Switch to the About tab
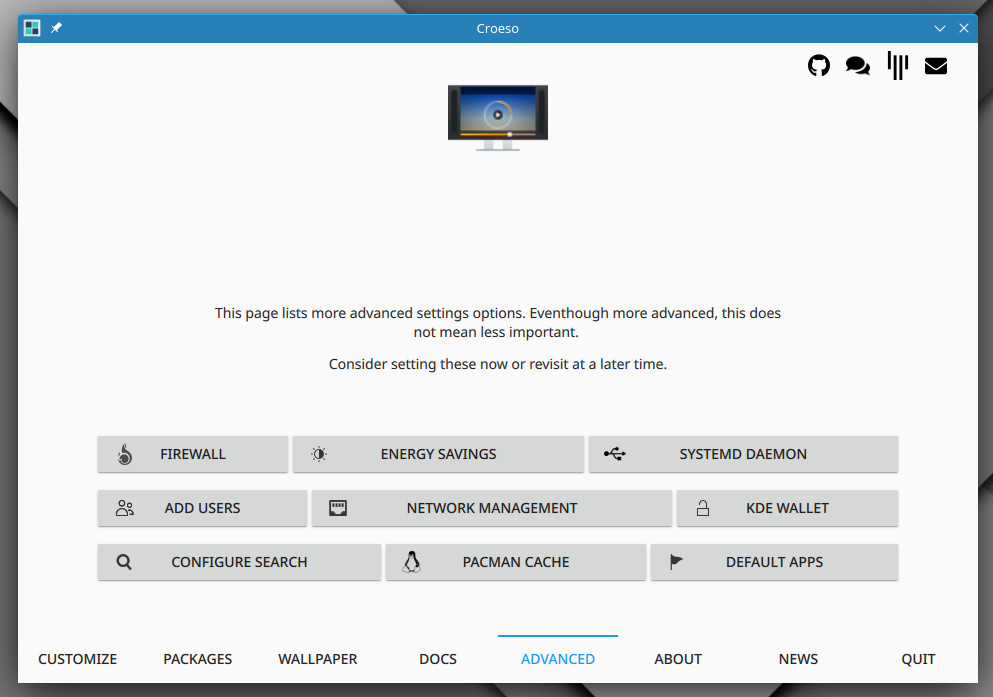The image size is (993, 697). point(678,659)
